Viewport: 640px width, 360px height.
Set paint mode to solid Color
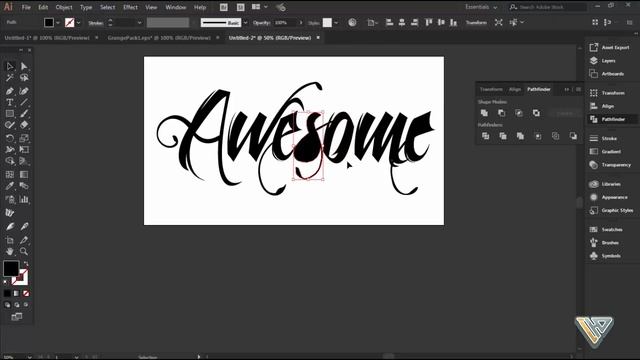(7, 293)
